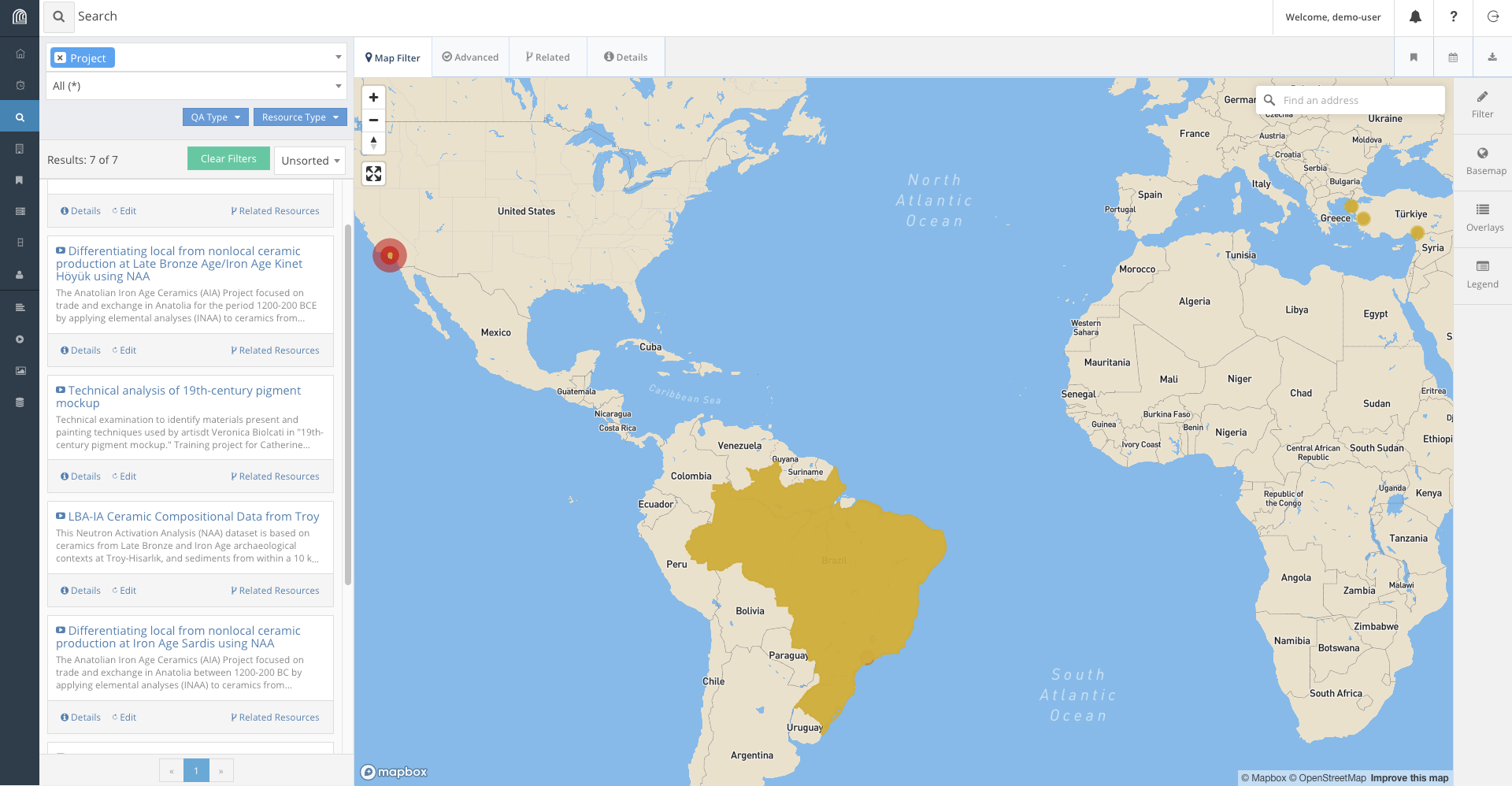Viewport: 1512px width, 786px height.
Task: Show the map Legend
Action: click(1482, 274)
